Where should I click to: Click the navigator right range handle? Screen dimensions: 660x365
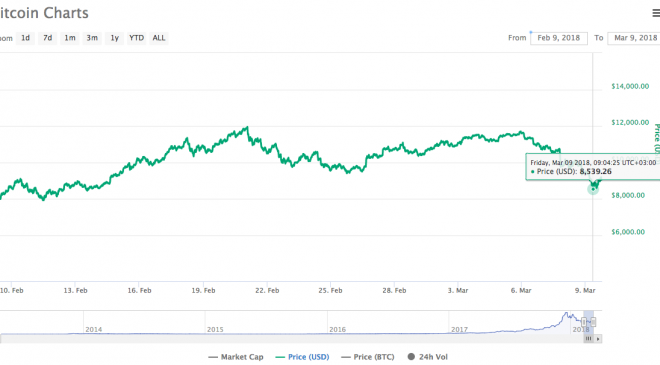pos(593,322)
